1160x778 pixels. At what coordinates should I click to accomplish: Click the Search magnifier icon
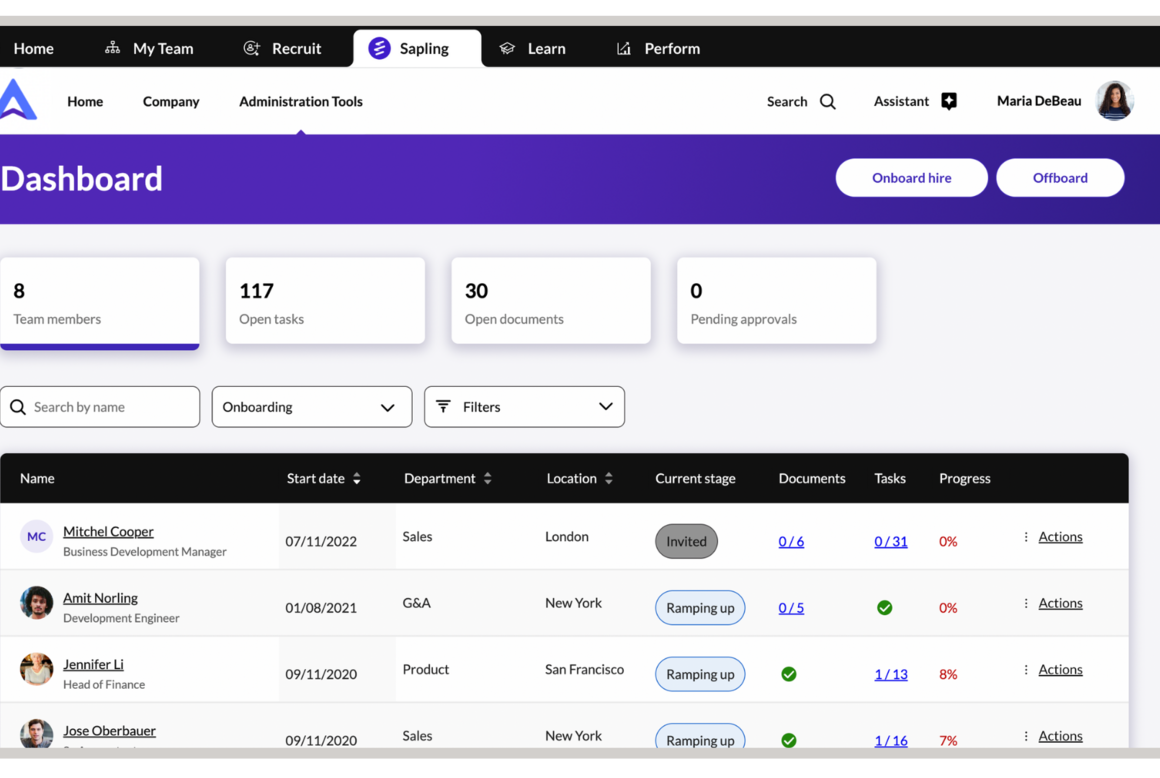[x=828, y=101]
